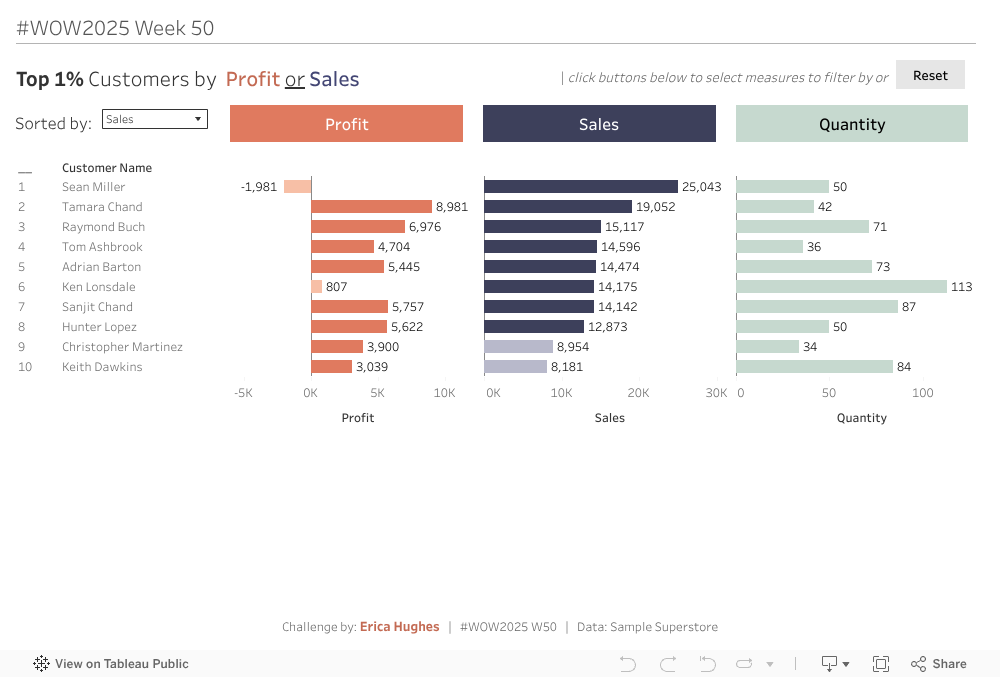Select the Customer Name column header
Screen dimensions: 1000x677
coord(107,168)
